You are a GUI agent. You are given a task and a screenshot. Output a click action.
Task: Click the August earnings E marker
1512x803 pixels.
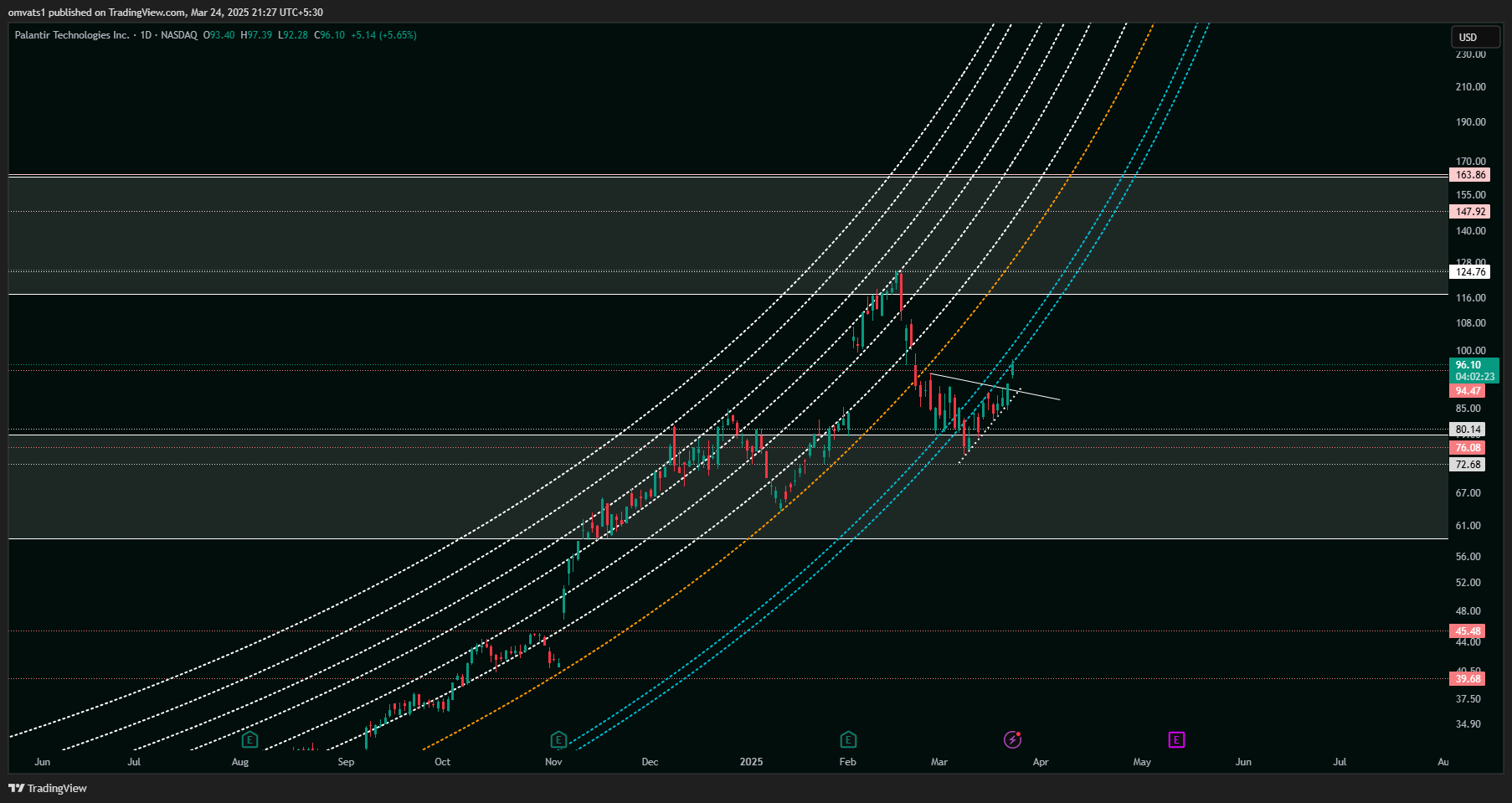click(x=249, y=739)
